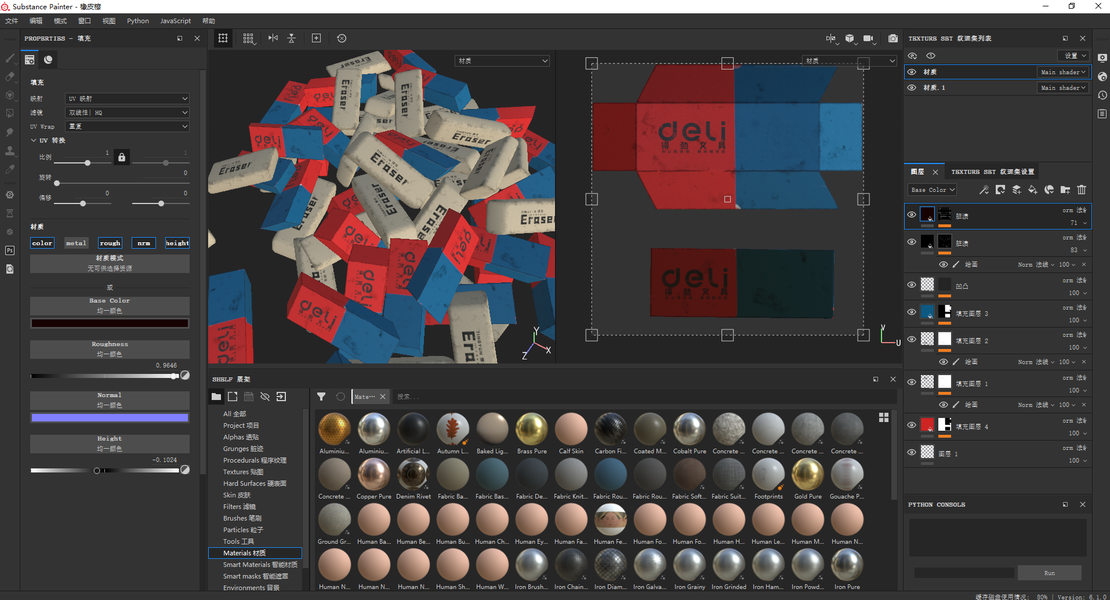Open the 编辑 menu

(36, 21)
